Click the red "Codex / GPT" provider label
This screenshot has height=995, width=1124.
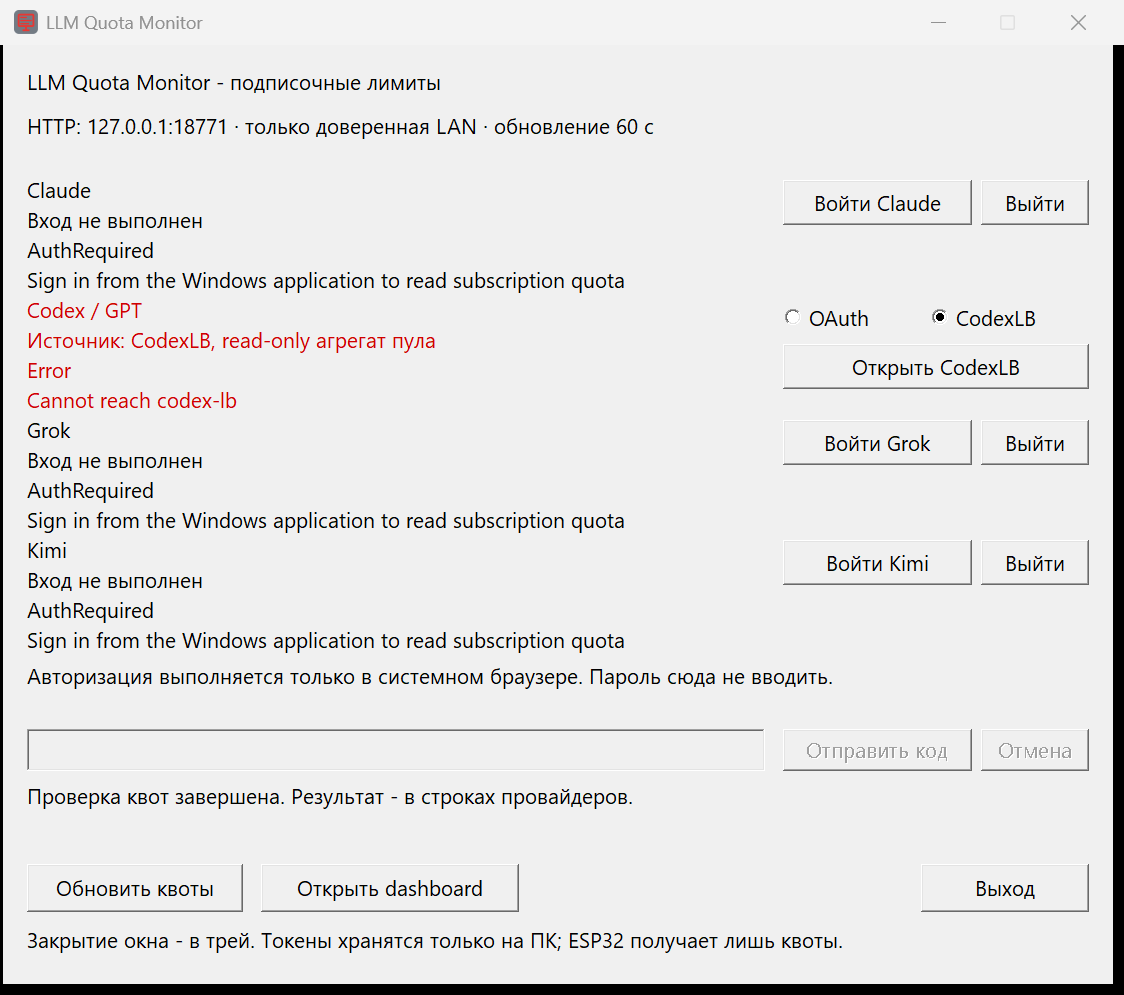tap(85, 311)
